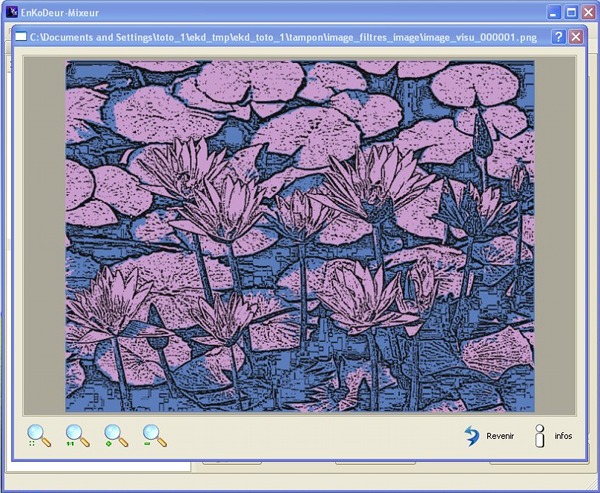600x493 pixels.
Task: Click the image dialog title bar icon
Action: 21,37
